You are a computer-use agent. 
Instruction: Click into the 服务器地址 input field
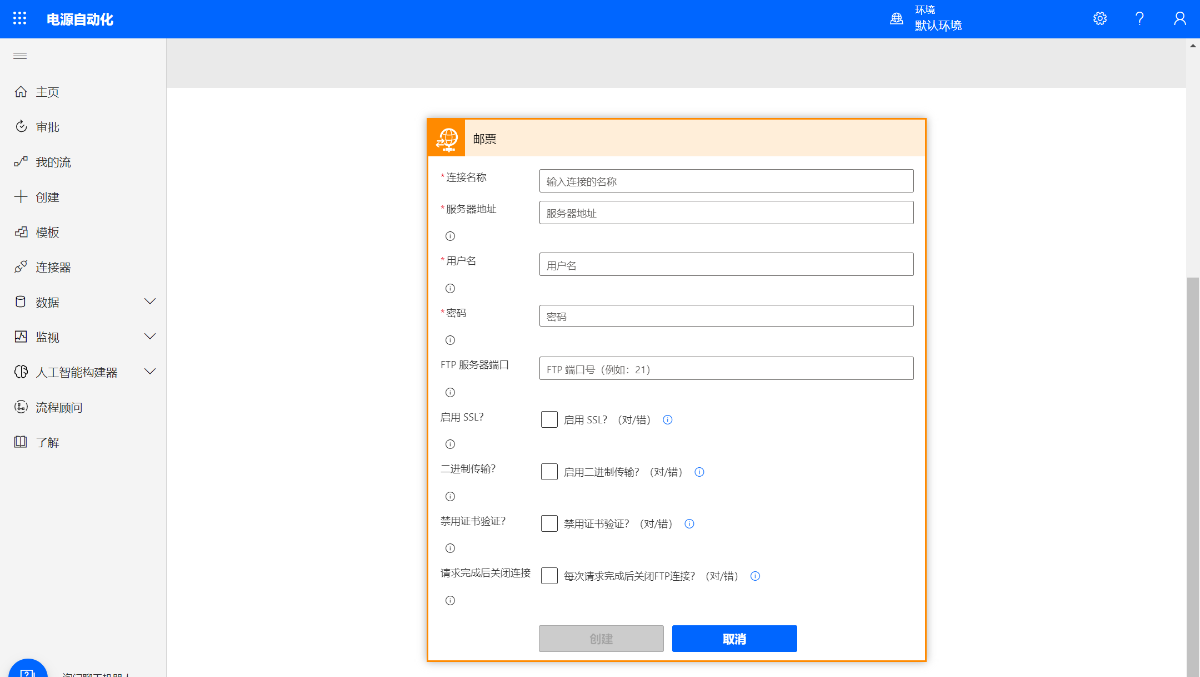pos(726,213)
